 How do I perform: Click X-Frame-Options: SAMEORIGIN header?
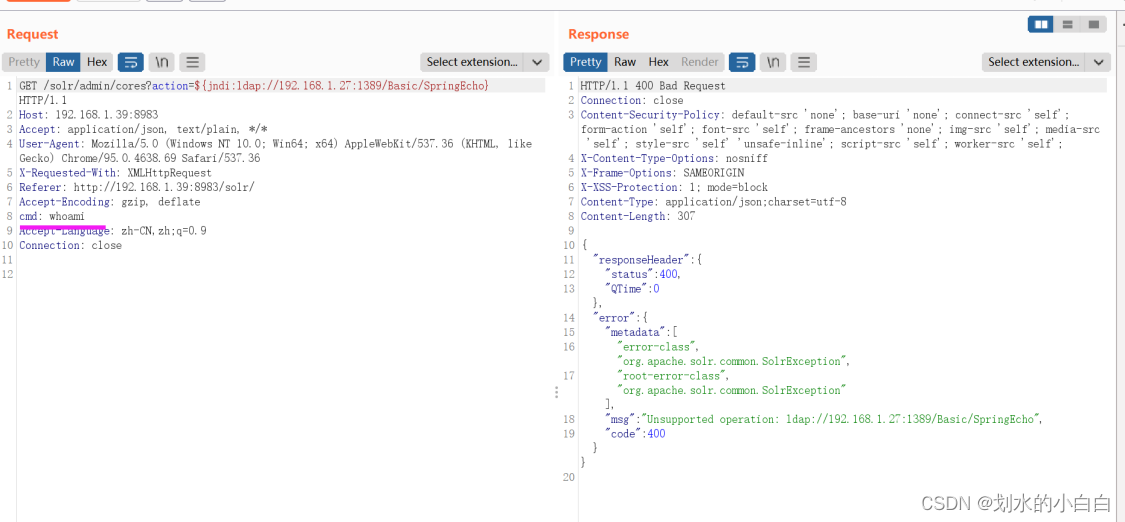click(x=662, y=173)
